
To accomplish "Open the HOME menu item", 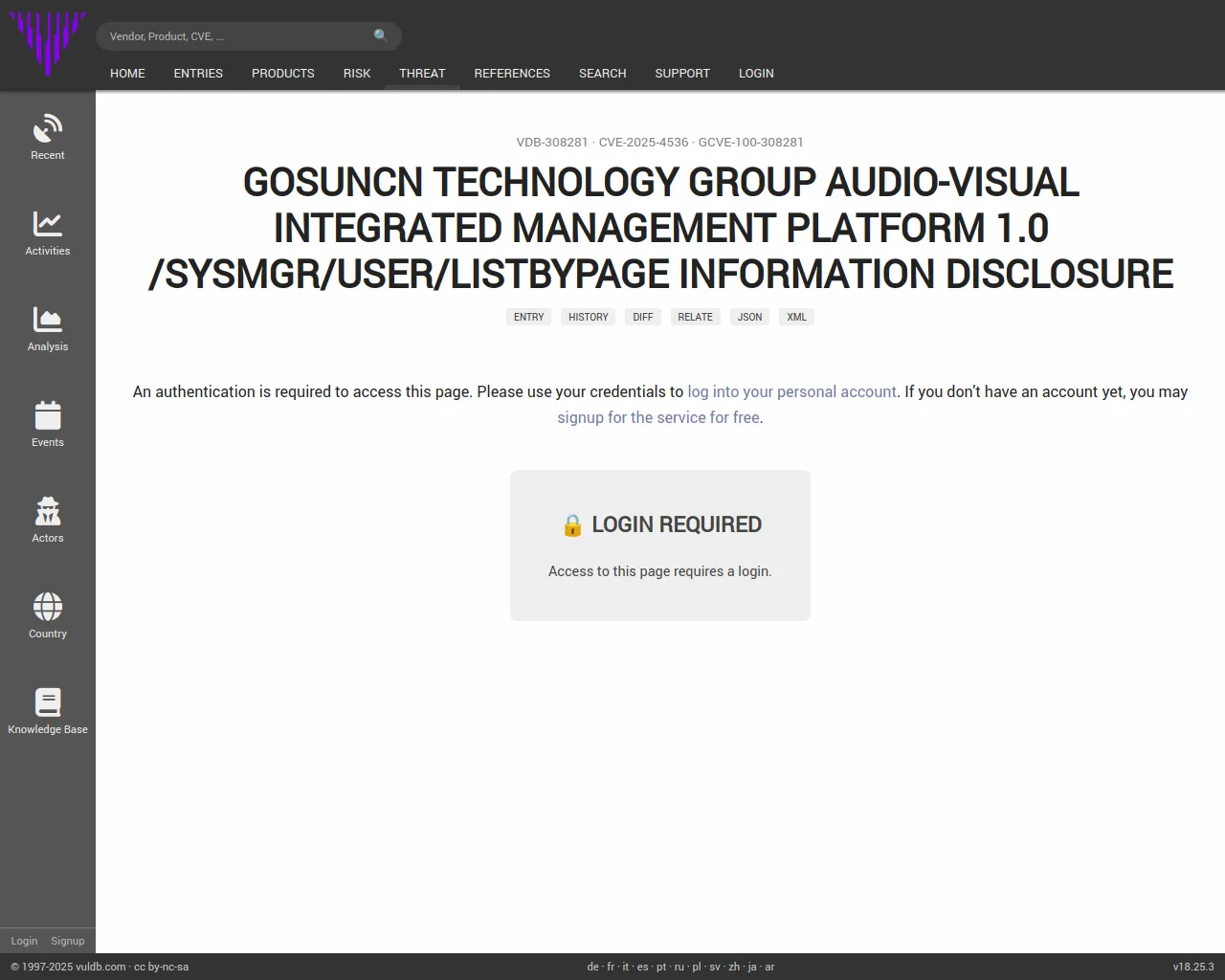I will click(127, 73).
